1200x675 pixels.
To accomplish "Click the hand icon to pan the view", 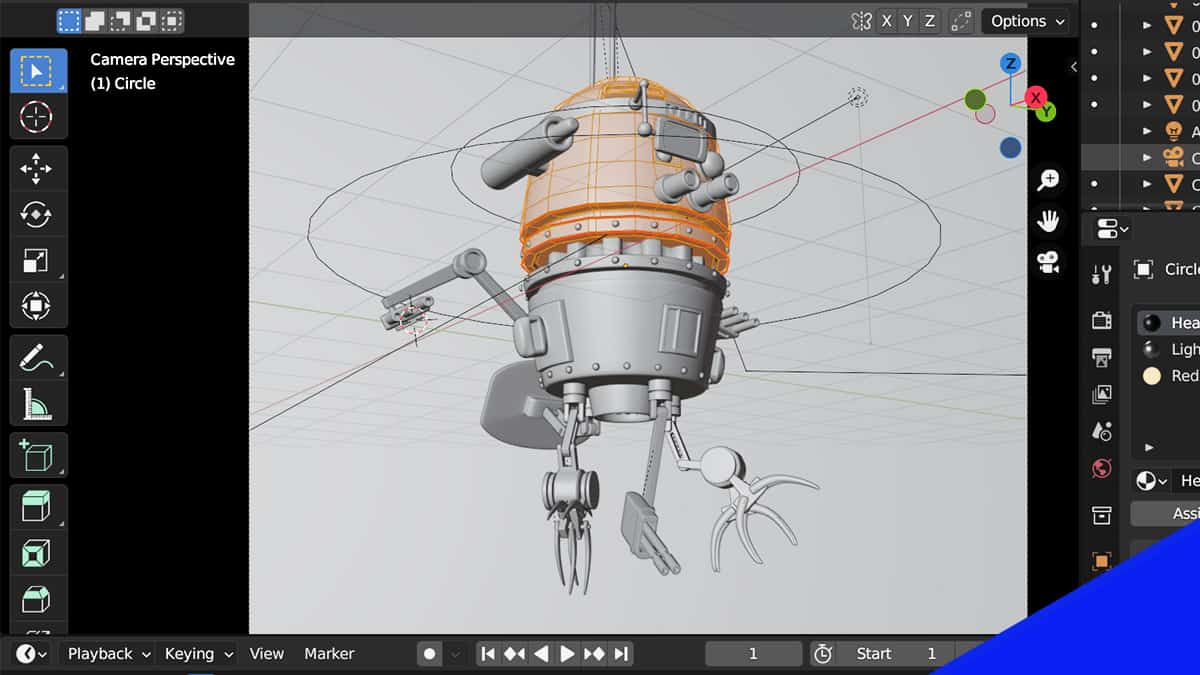I will [1048, 221].
